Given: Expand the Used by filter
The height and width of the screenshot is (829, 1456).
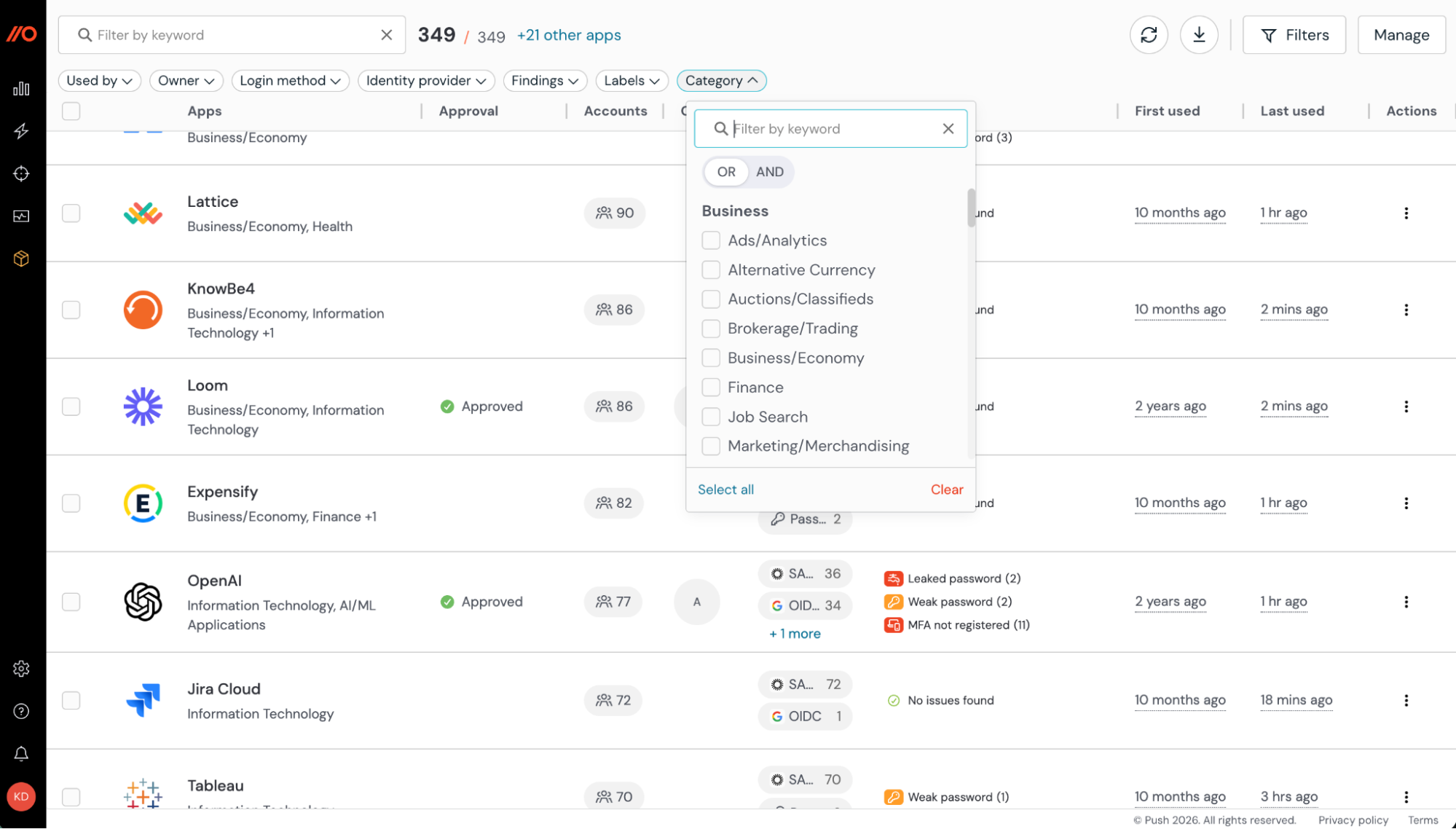Looking at the screenshot, I should click(x=100, y=81).
